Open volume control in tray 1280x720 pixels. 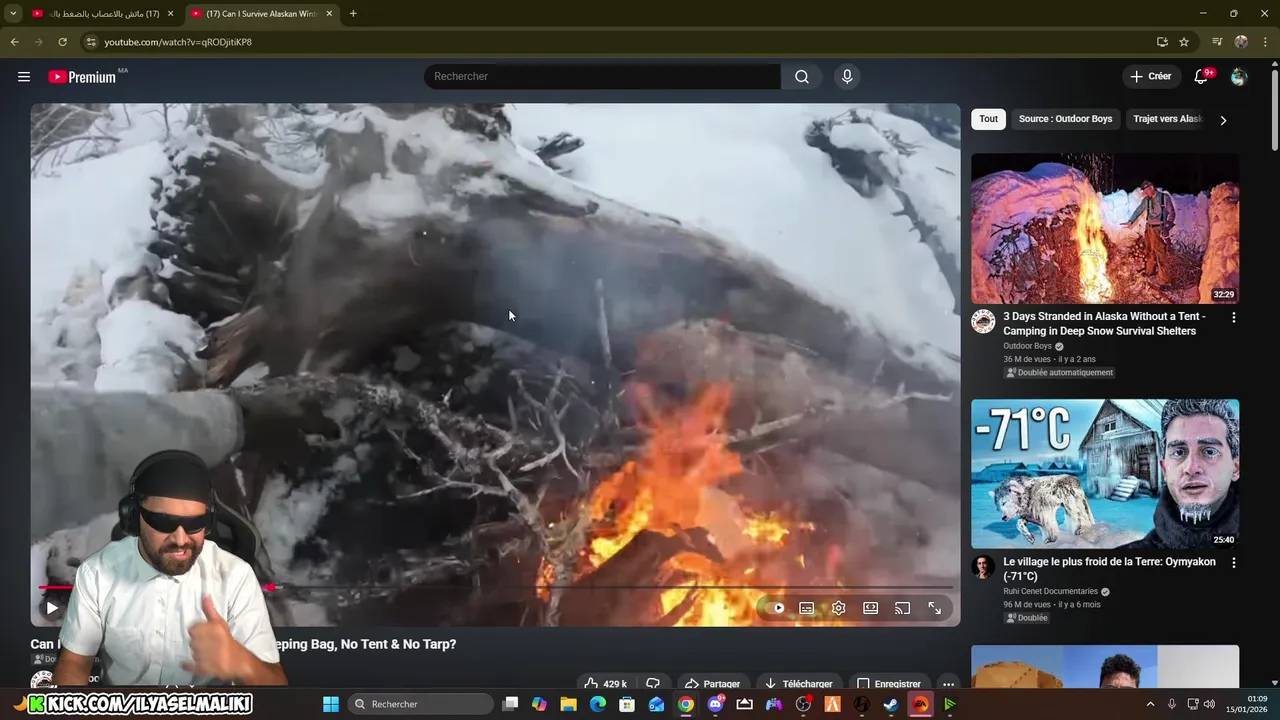1209,704
